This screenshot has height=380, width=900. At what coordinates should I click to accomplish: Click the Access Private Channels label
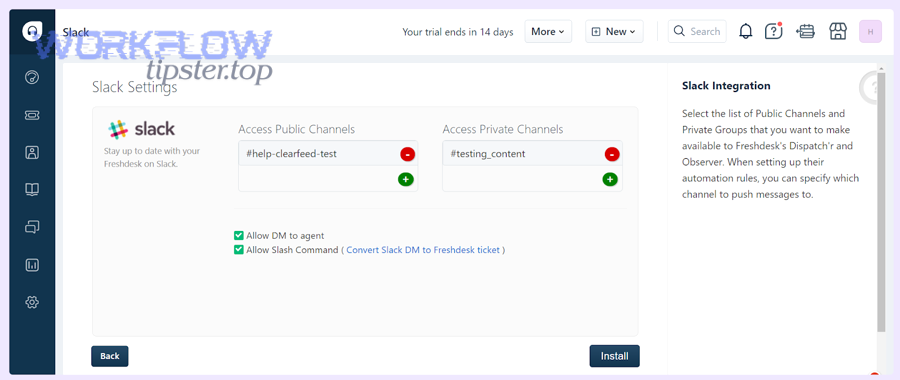(x=503, y=129)
